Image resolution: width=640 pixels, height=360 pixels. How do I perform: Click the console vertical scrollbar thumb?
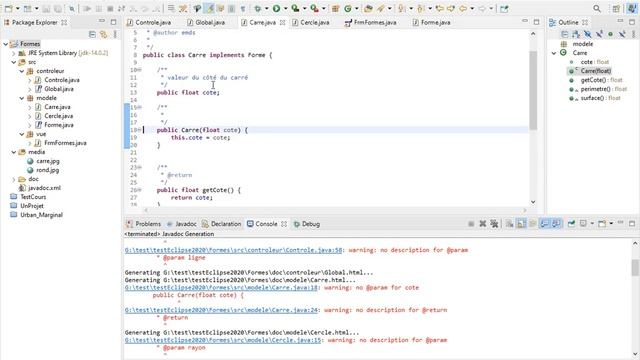coord(635,267)
